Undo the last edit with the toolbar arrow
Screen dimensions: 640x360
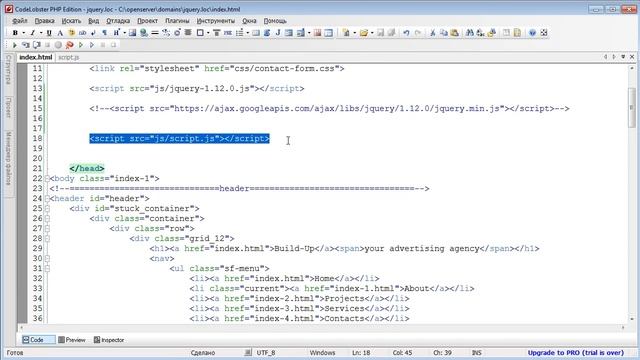pos(406,33)
